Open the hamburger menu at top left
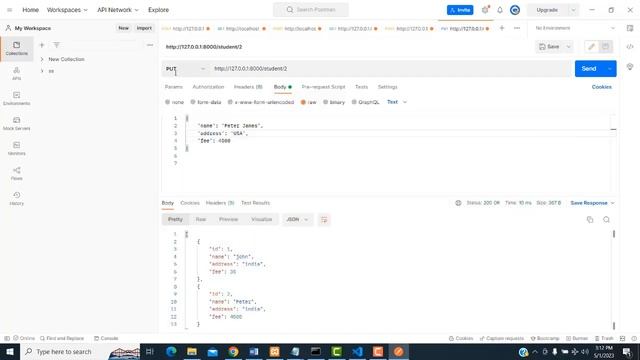The width and height of the screenshot is (640, 360). tap(9, 10)
